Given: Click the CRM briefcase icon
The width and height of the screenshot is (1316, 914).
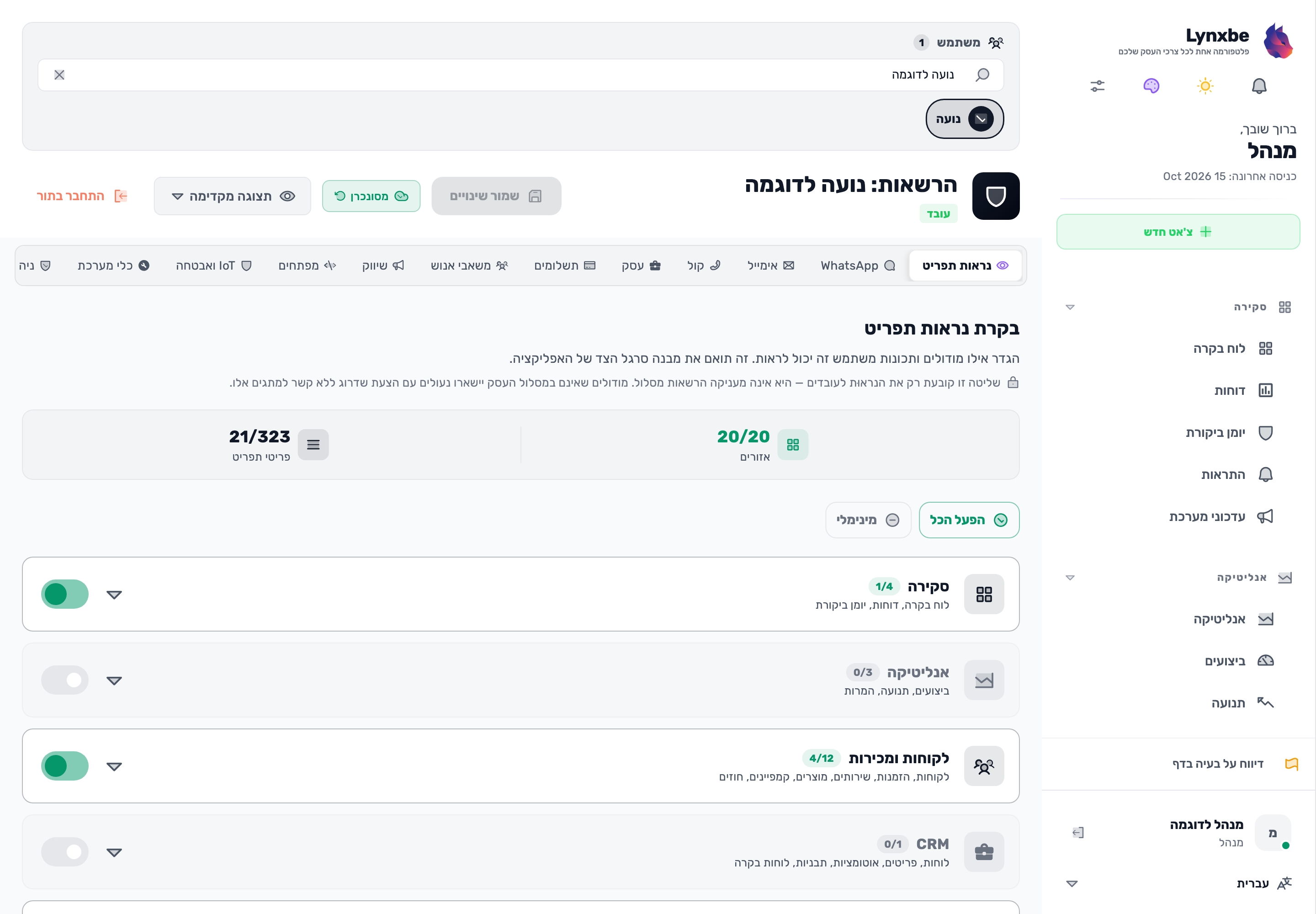Looking at the screenshot, I should click(984, 852).
